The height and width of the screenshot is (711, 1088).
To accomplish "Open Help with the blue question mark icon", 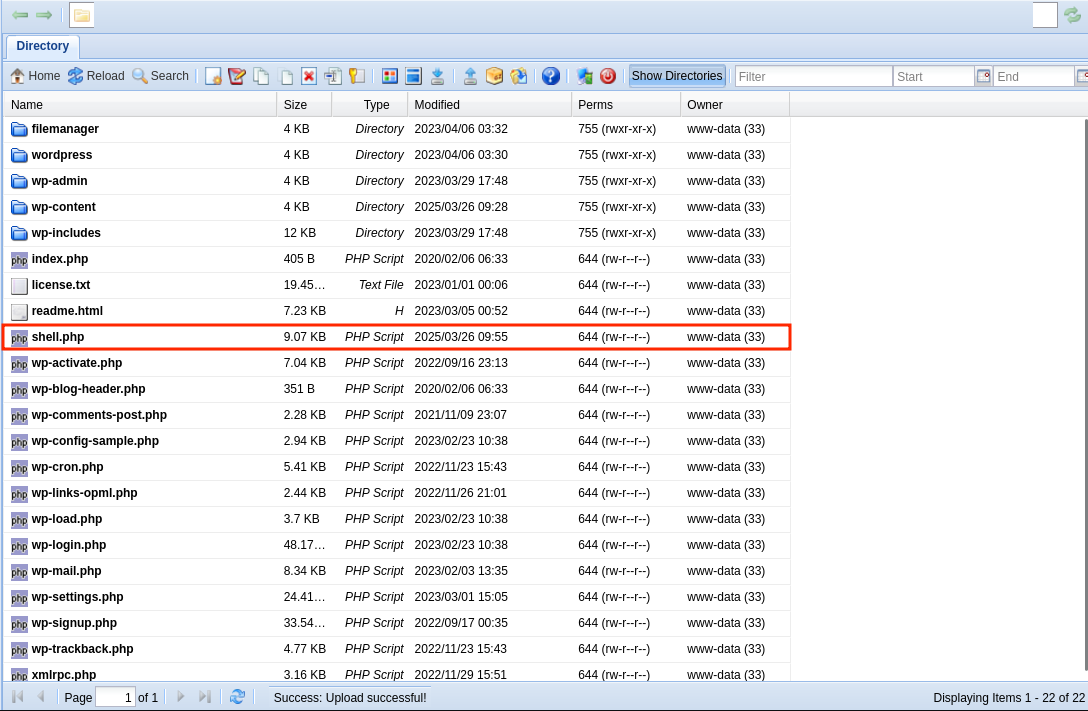I will pos(551,76).
